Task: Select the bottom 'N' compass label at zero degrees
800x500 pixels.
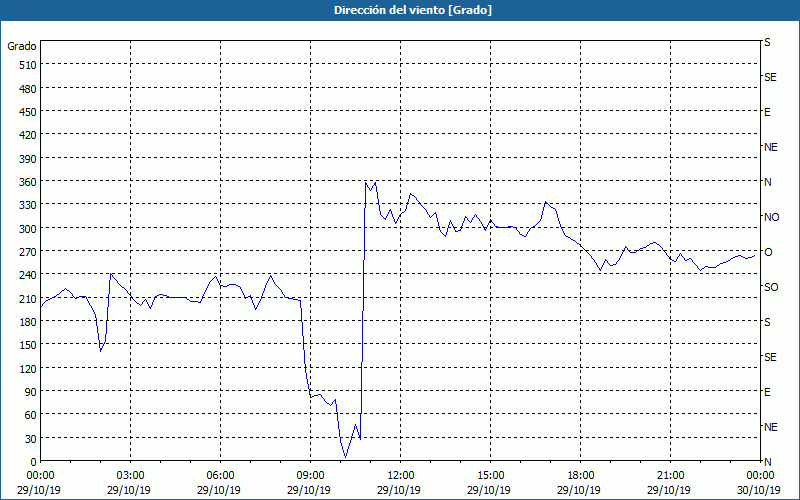Action: [x=768, y=462]
